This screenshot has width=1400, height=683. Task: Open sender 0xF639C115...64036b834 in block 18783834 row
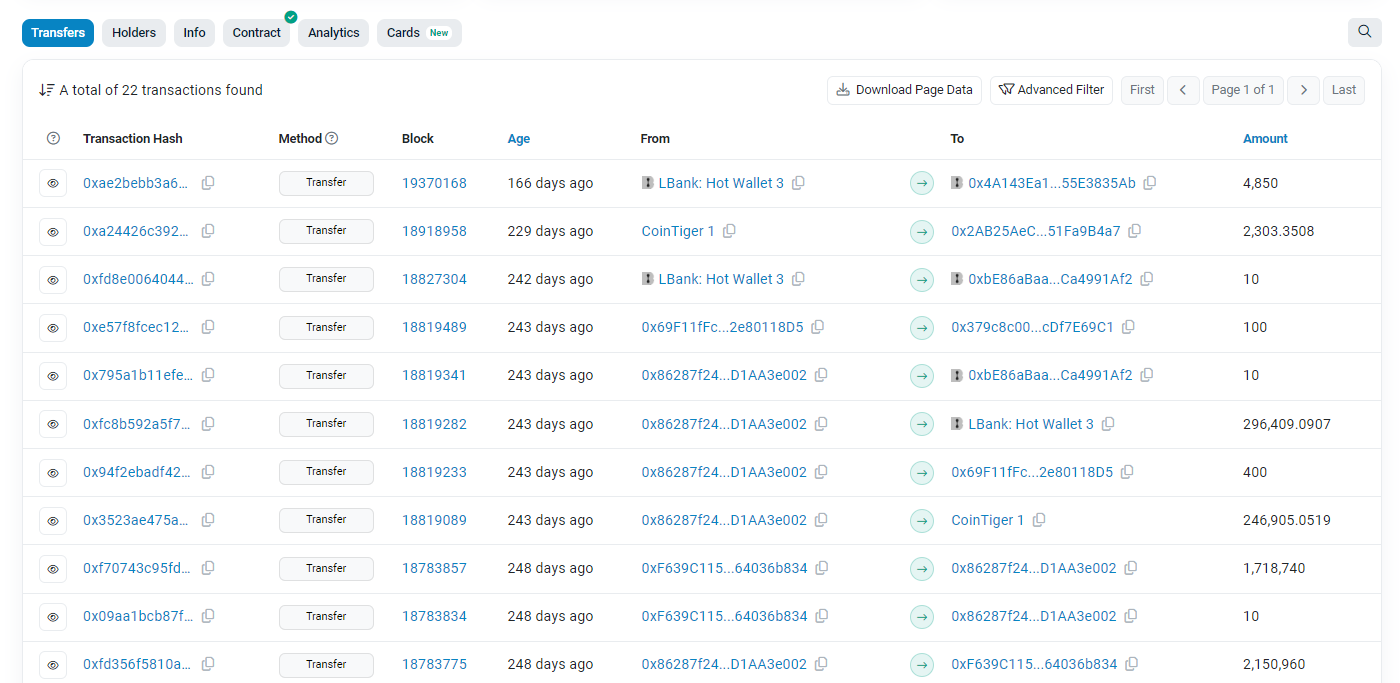724,616
